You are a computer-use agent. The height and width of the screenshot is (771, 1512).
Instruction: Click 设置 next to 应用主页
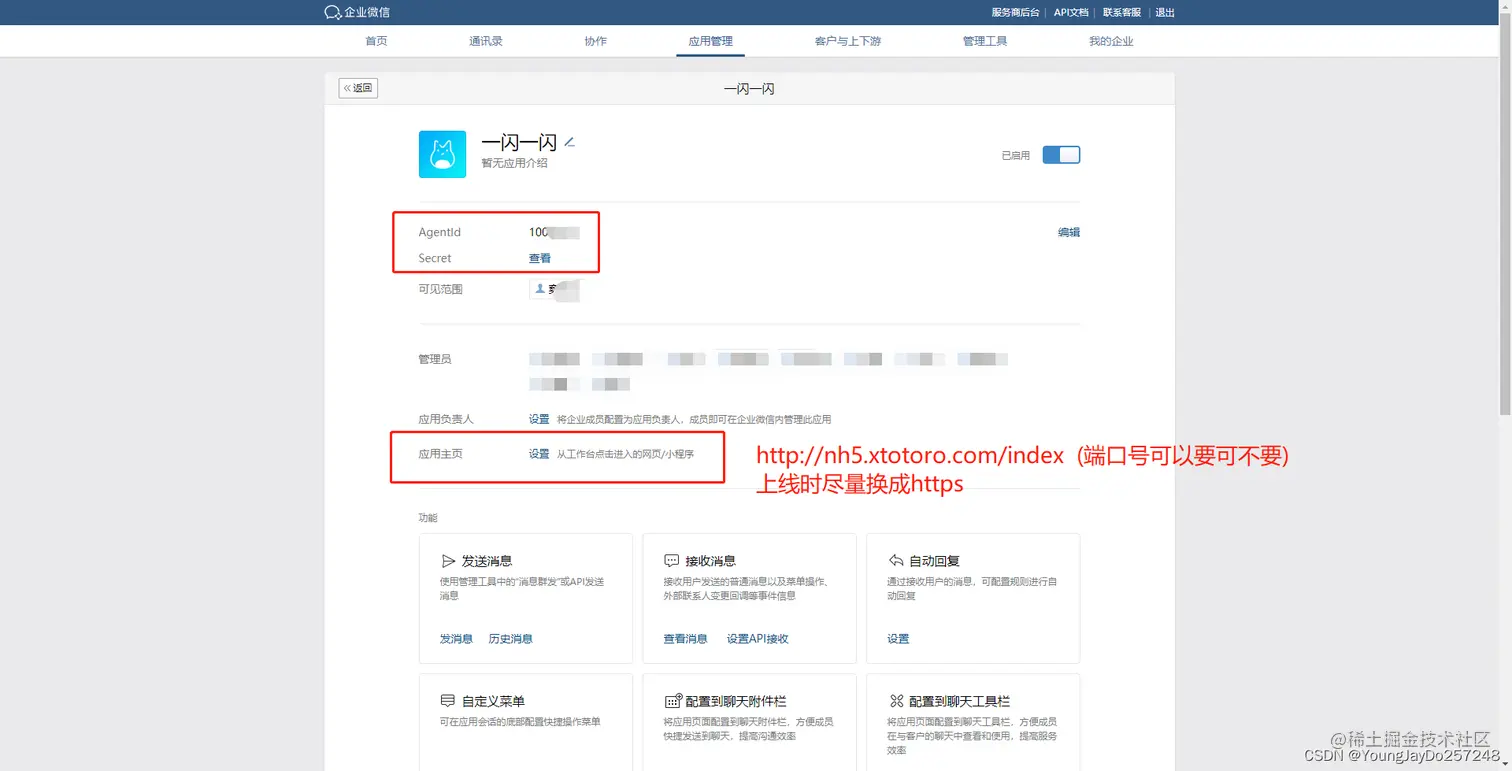(x=538, y=453)
